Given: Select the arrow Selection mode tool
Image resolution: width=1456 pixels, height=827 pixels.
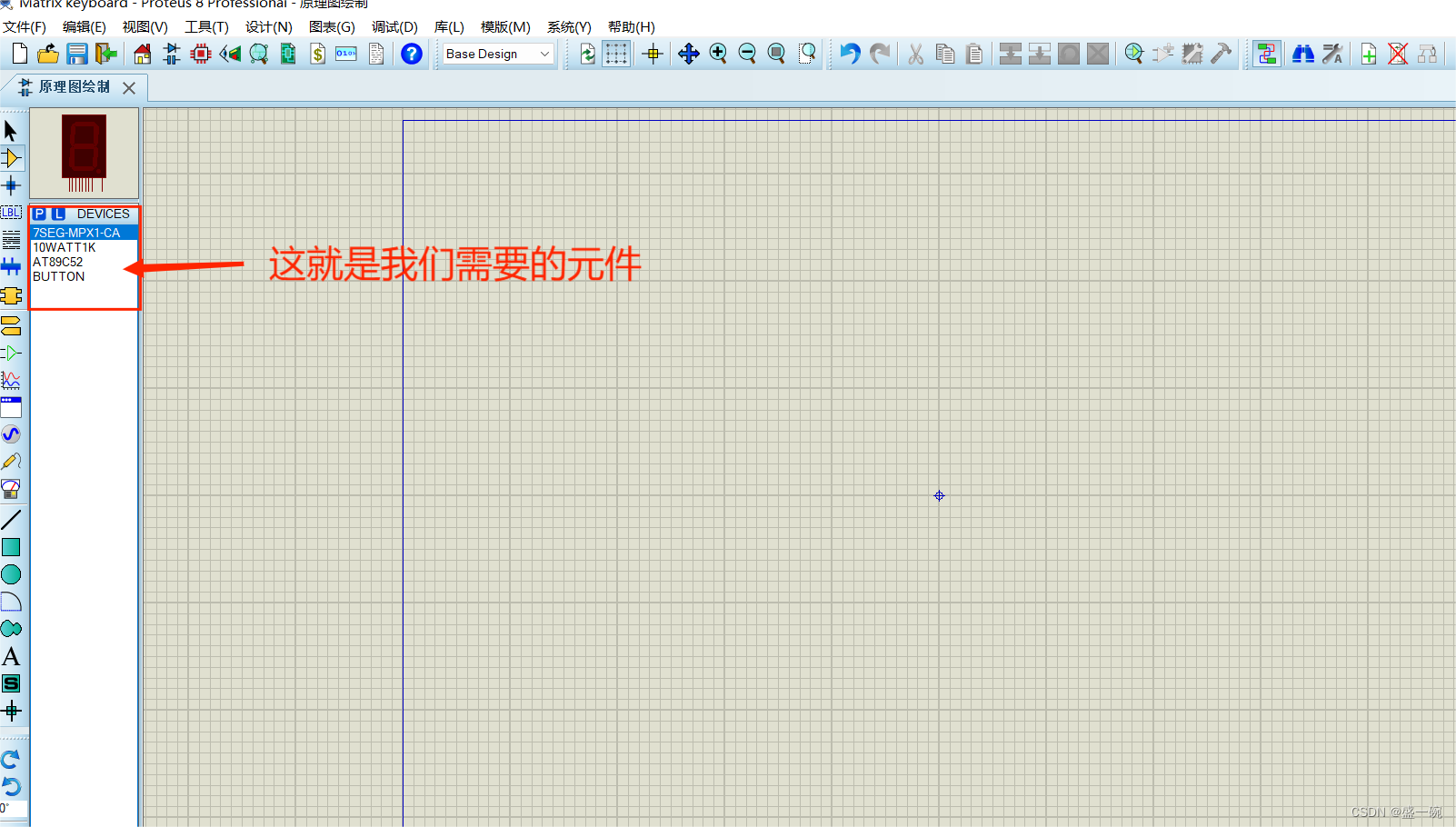Looking at the screenshot, I should click(11, 131).
